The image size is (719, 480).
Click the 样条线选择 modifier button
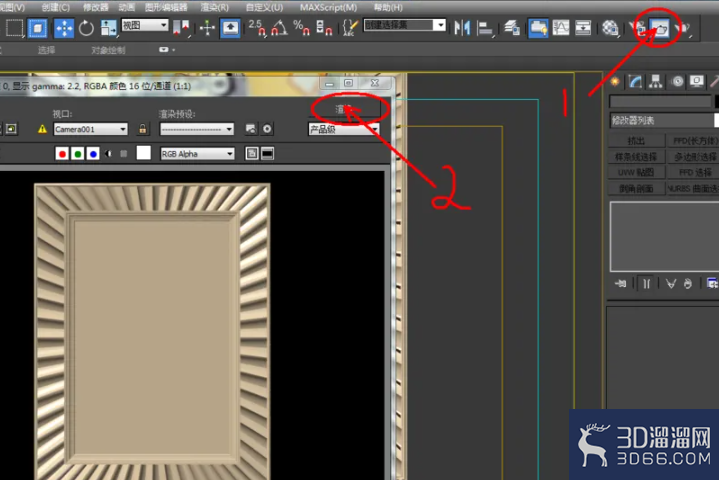(x=636, y=157)
